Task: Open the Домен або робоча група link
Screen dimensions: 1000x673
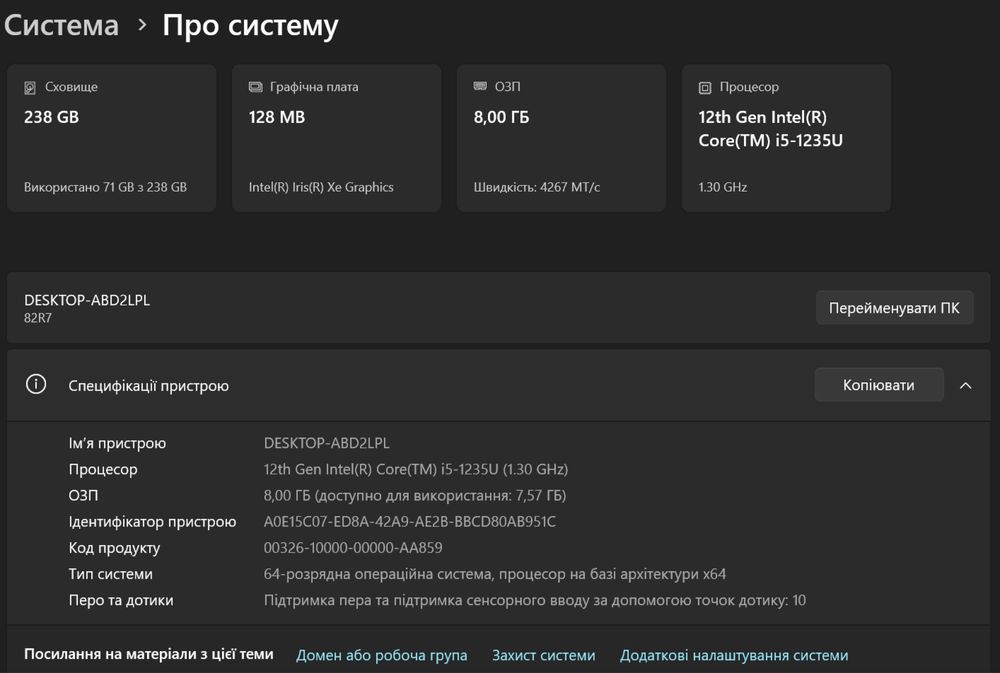Action: (x=381, y=655)
